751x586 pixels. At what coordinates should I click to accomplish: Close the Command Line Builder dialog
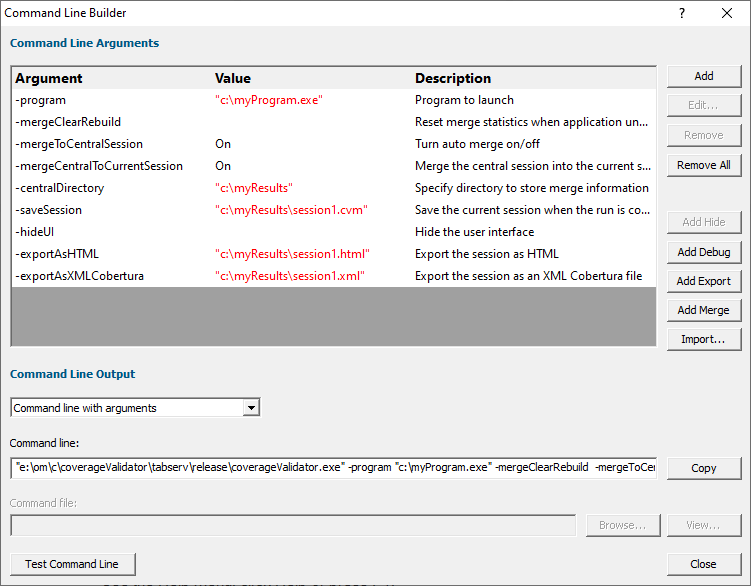pos(704,564)
